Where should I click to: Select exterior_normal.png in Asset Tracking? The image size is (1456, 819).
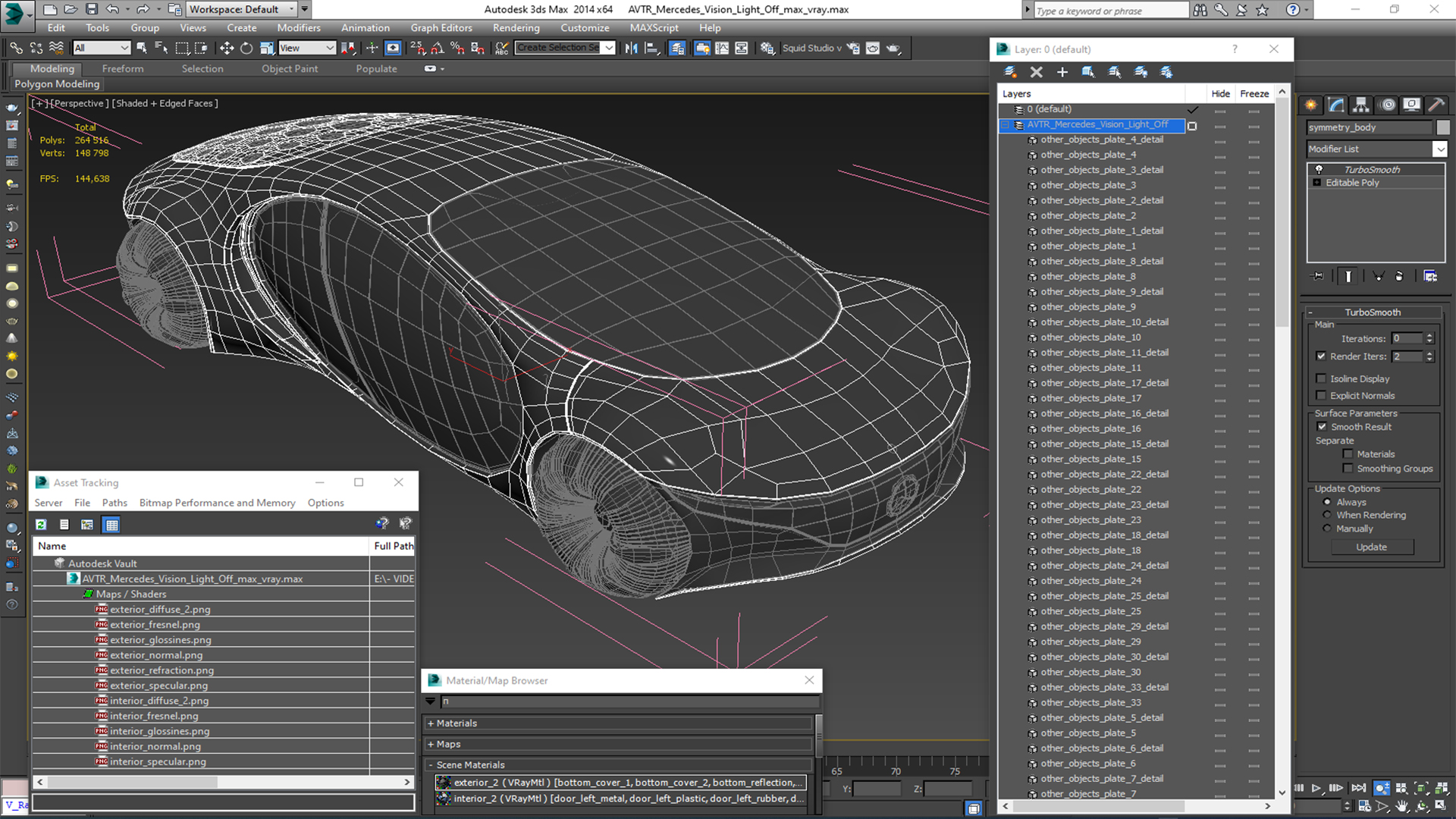[x=156, y=655]
